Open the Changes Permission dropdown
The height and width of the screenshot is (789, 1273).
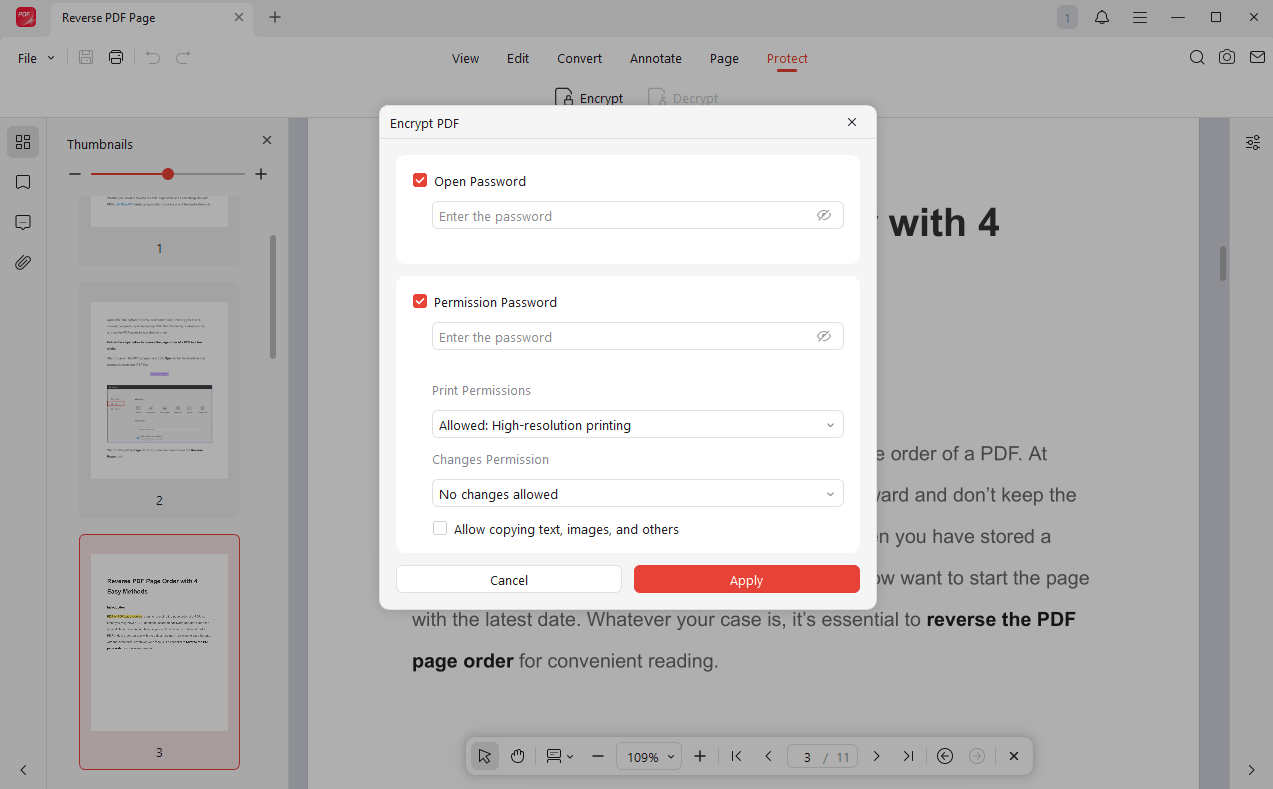pos(638,494)
